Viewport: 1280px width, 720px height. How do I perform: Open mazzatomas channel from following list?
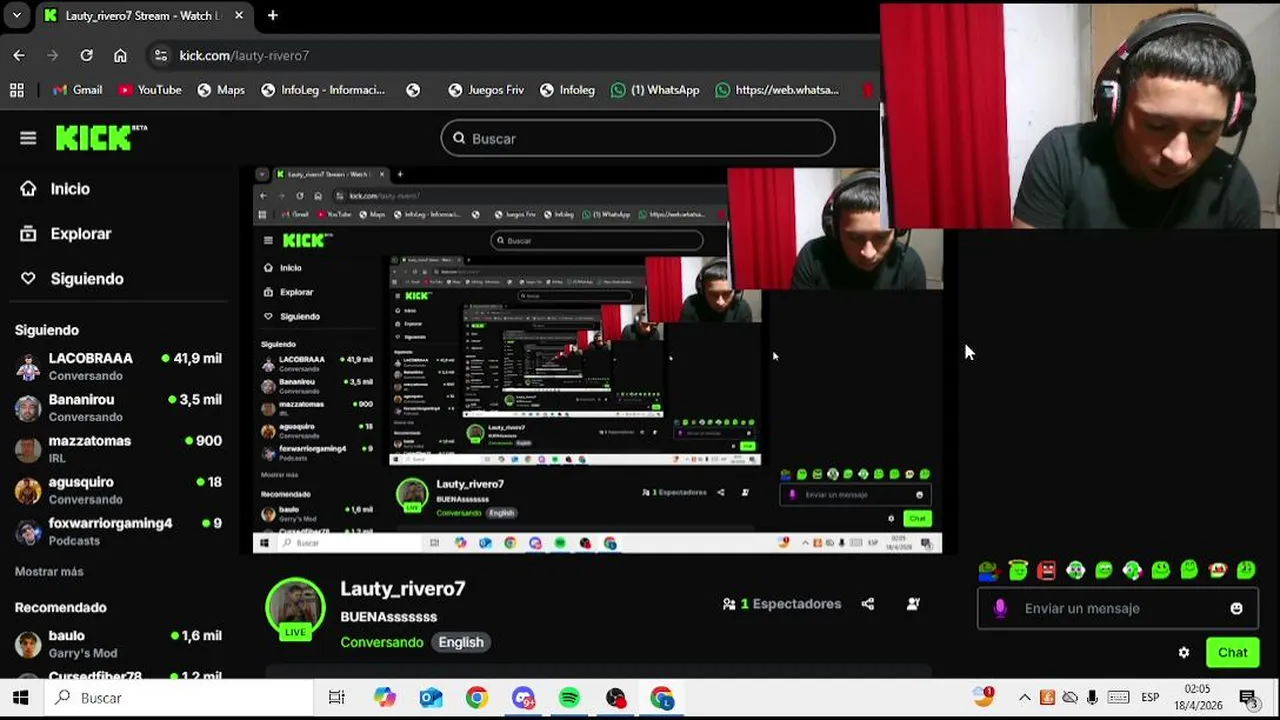pos(118,449)
